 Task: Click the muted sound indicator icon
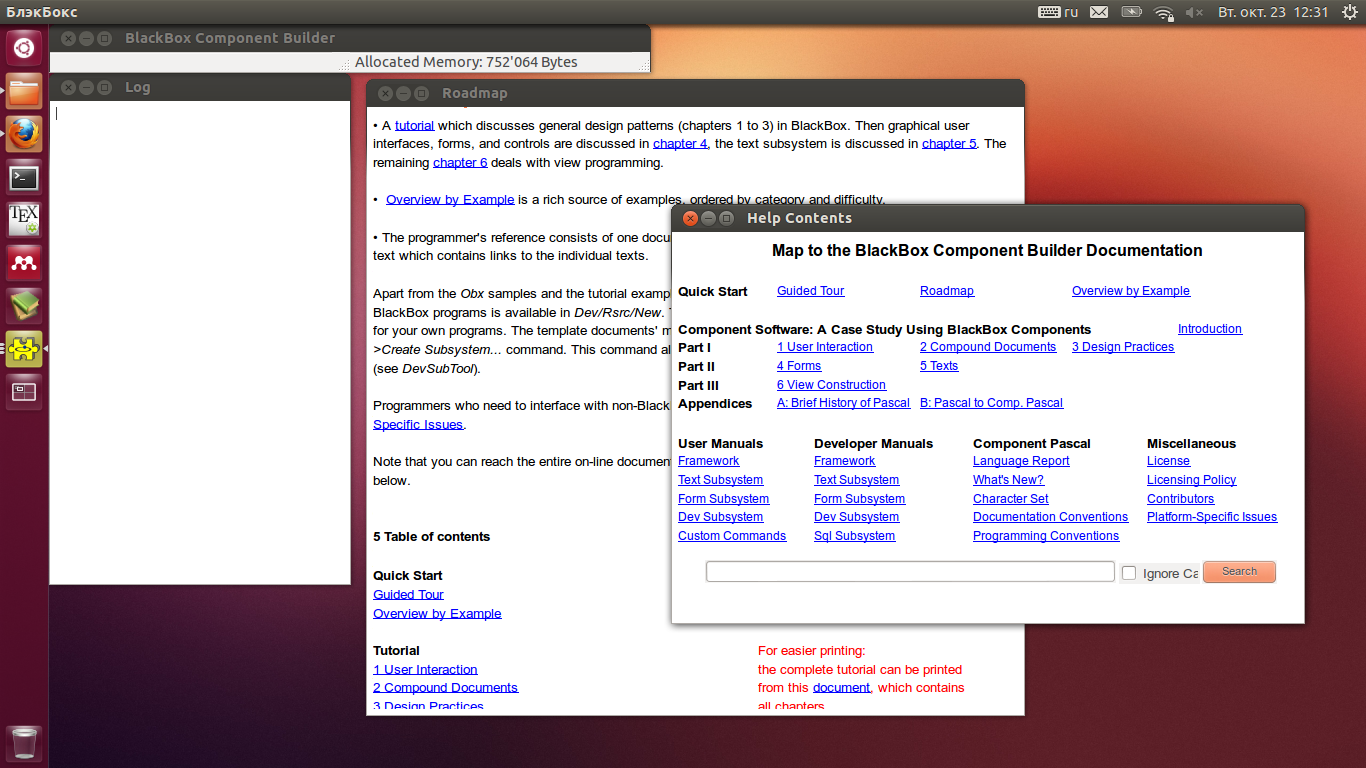coord(1194,12)
